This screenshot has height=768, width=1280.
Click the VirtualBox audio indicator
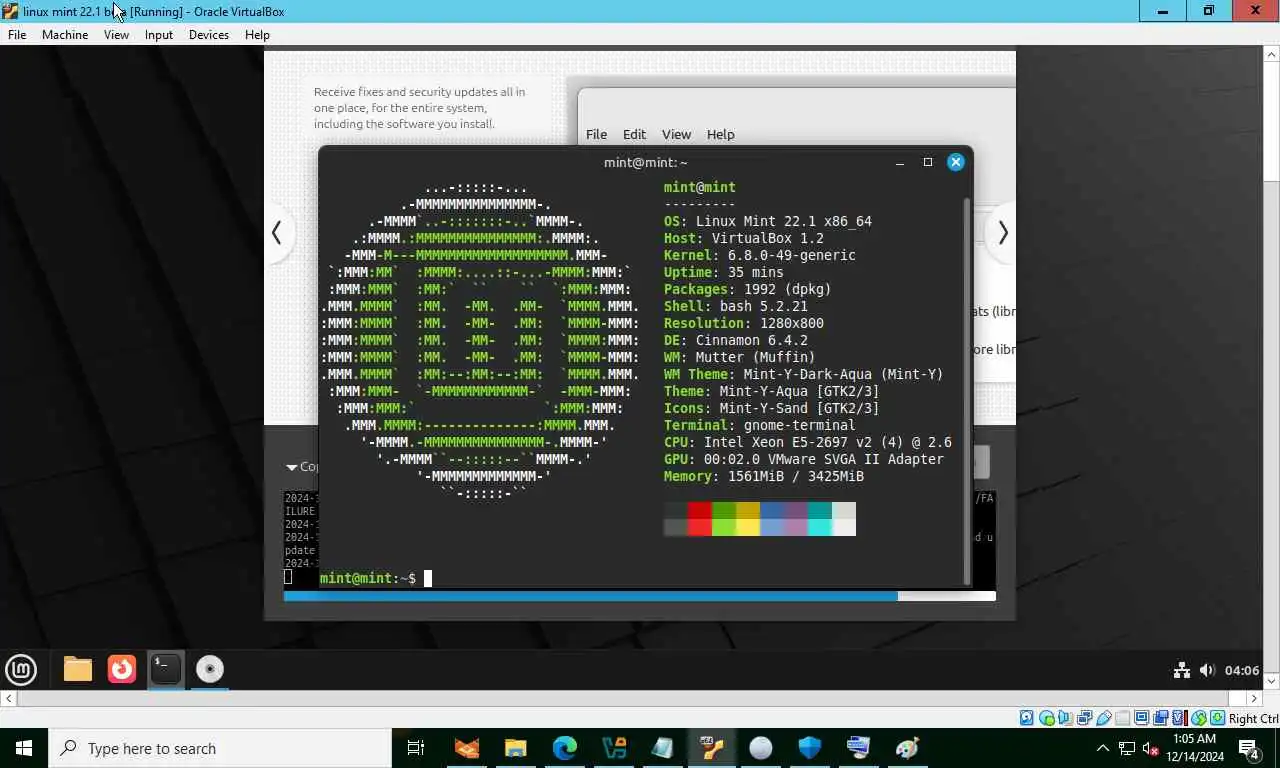pyautogui.click(x=1065, y=718)
